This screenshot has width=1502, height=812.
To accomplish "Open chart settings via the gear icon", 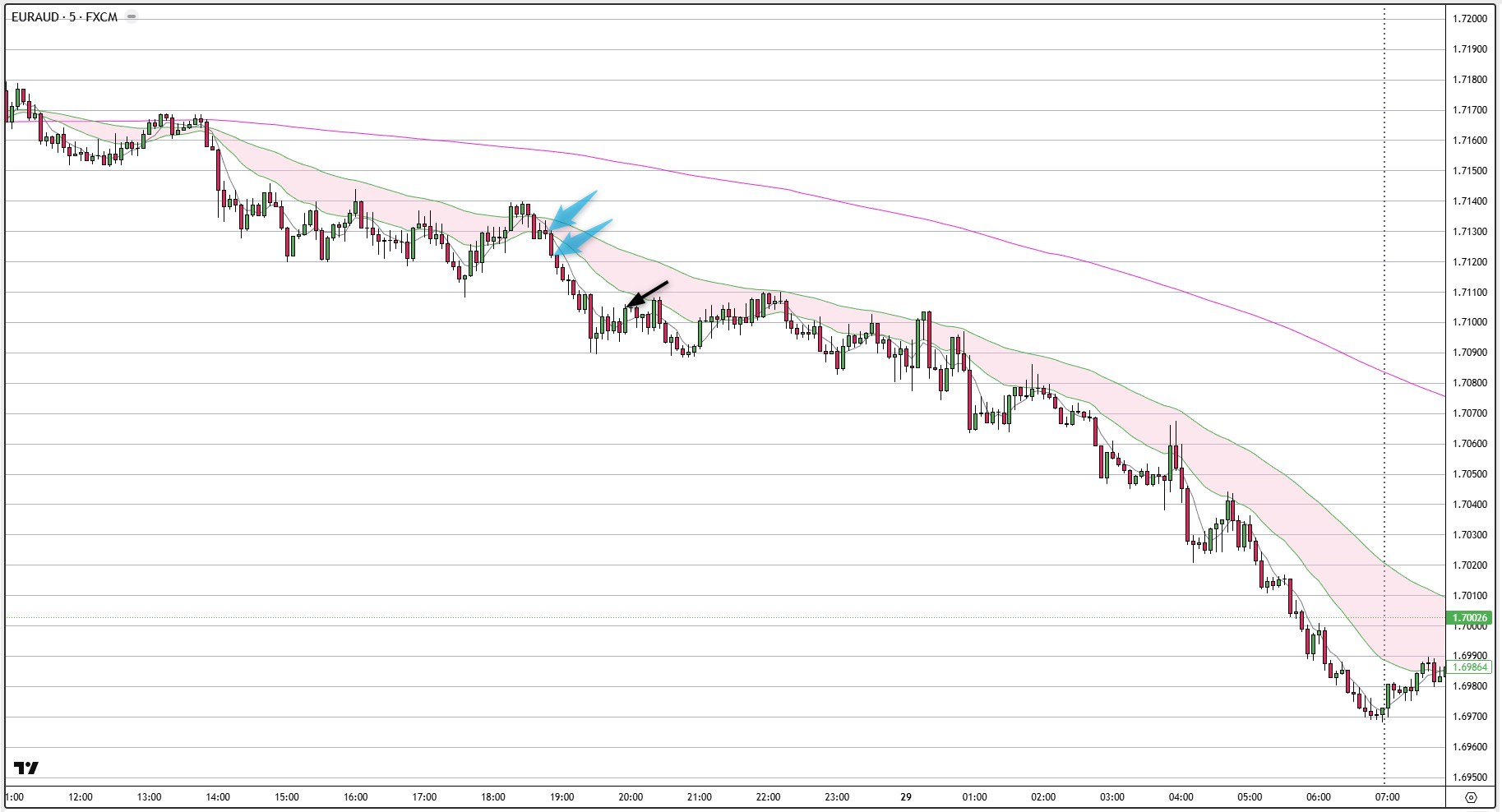I will tap(1472, 796).
